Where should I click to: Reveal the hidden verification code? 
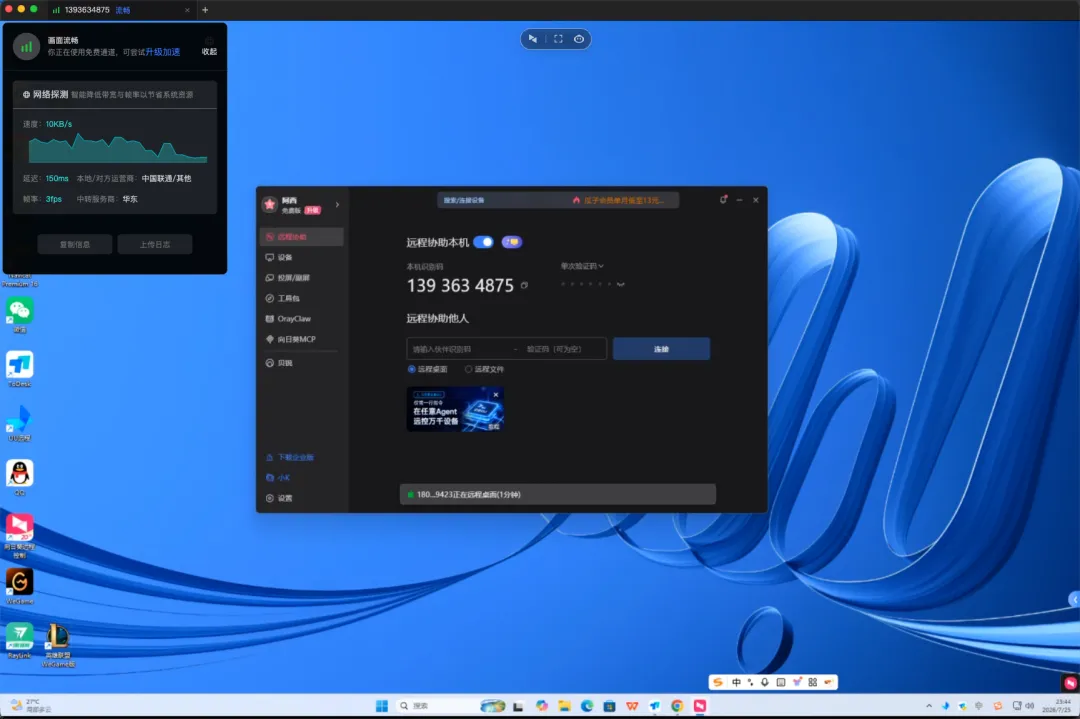[x=621, y=284]
